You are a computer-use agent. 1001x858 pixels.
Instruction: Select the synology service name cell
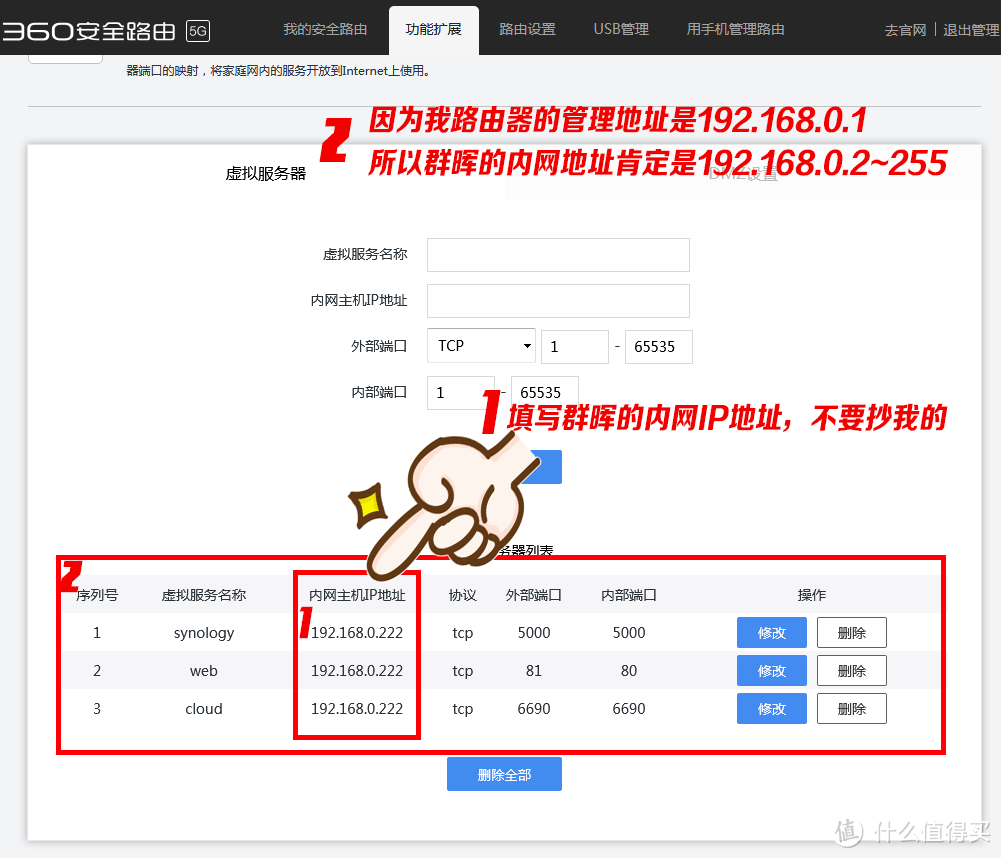pyautogui.click(x=204, y=633)
